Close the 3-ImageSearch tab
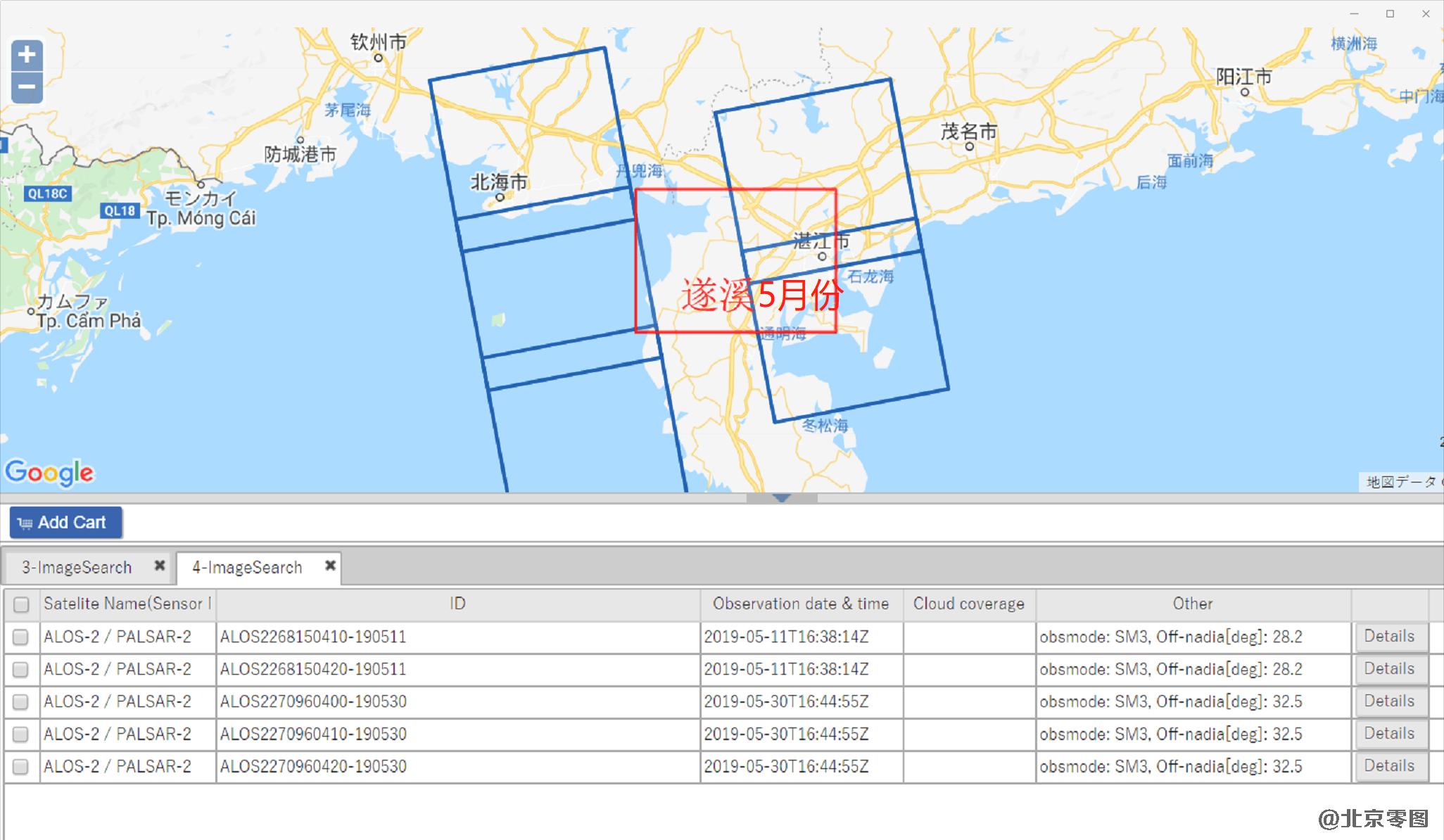This screenshot has height=840, width=1444. [x=160, y=566]
